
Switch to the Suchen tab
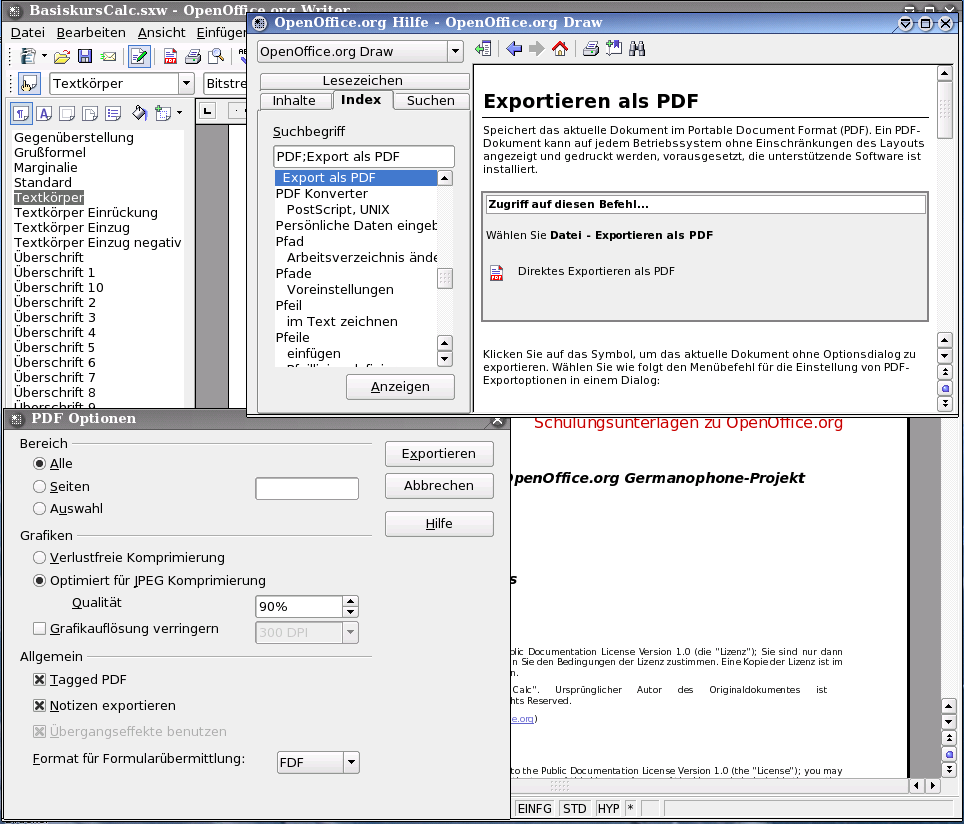431,101
